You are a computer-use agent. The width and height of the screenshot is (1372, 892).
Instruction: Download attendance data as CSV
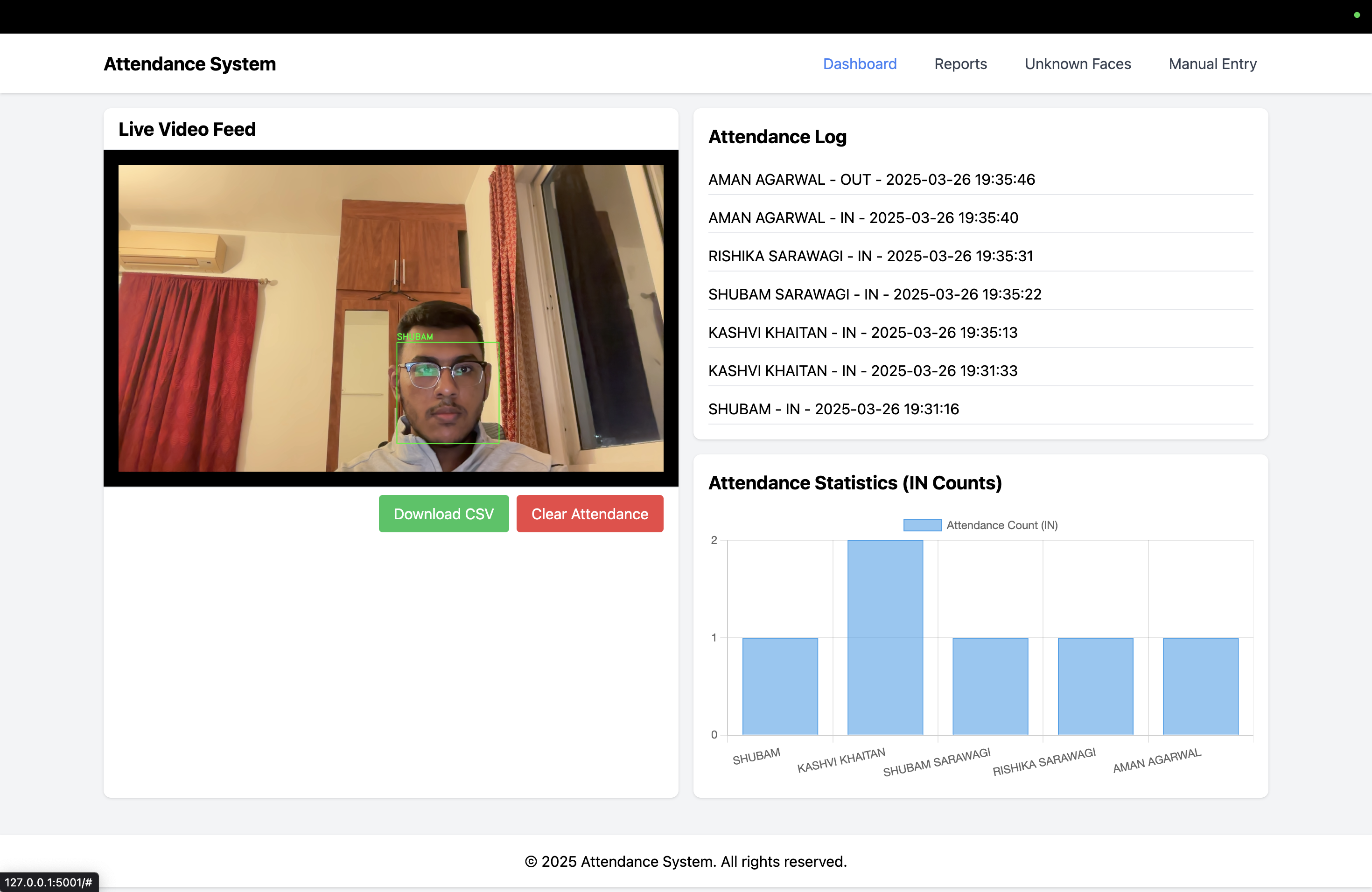tap(443, 514)
